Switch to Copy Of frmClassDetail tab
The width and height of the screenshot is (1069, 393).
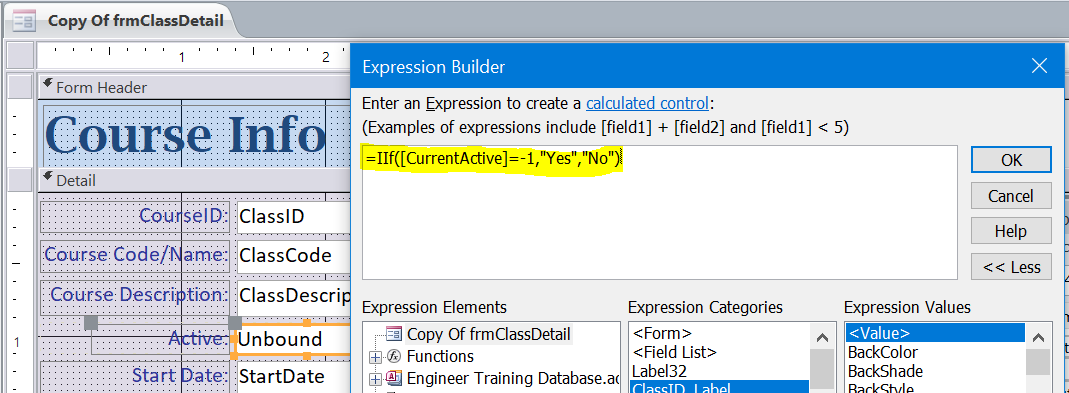click(x=135, y=20)
